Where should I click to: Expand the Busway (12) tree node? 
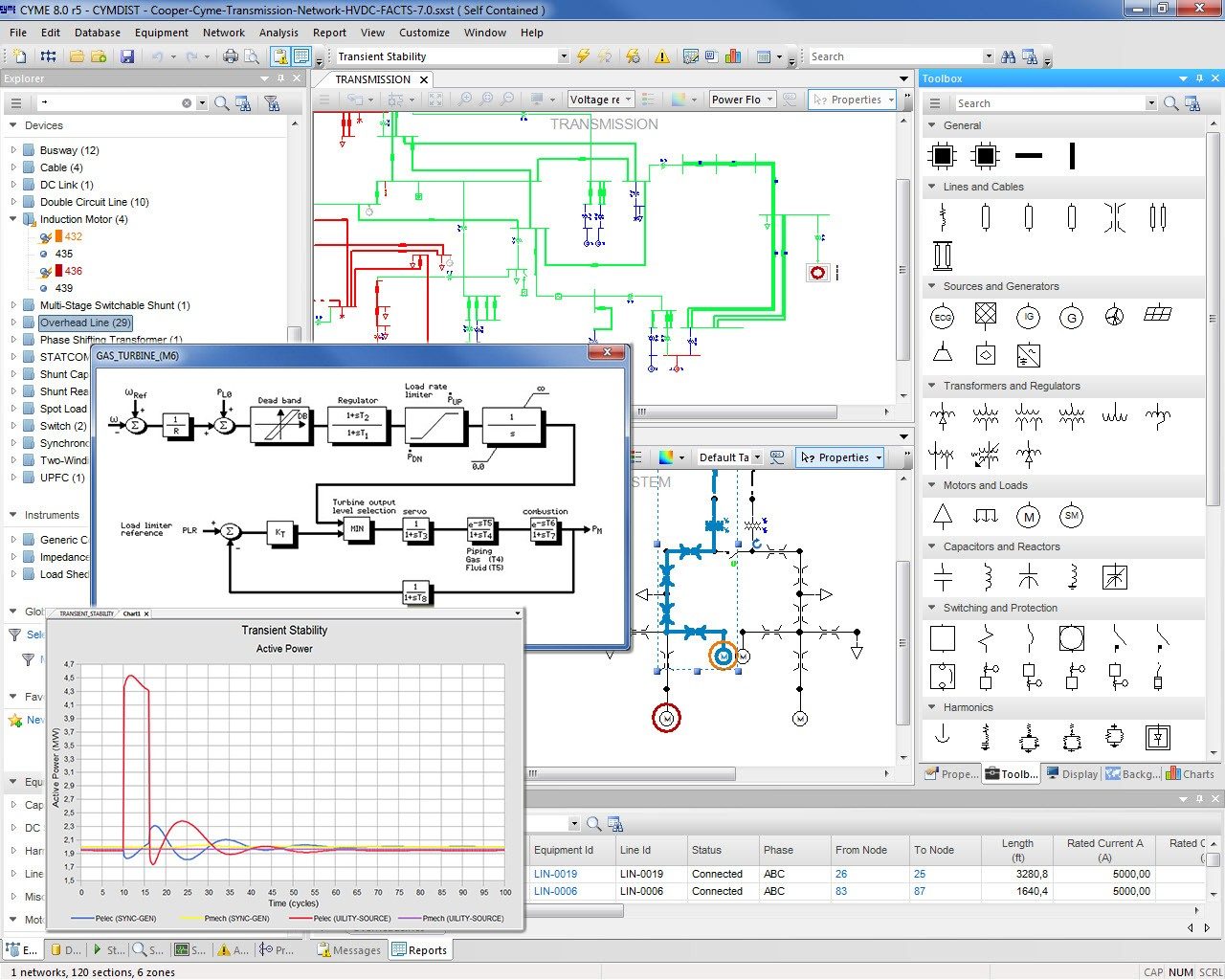pos(13,150)
